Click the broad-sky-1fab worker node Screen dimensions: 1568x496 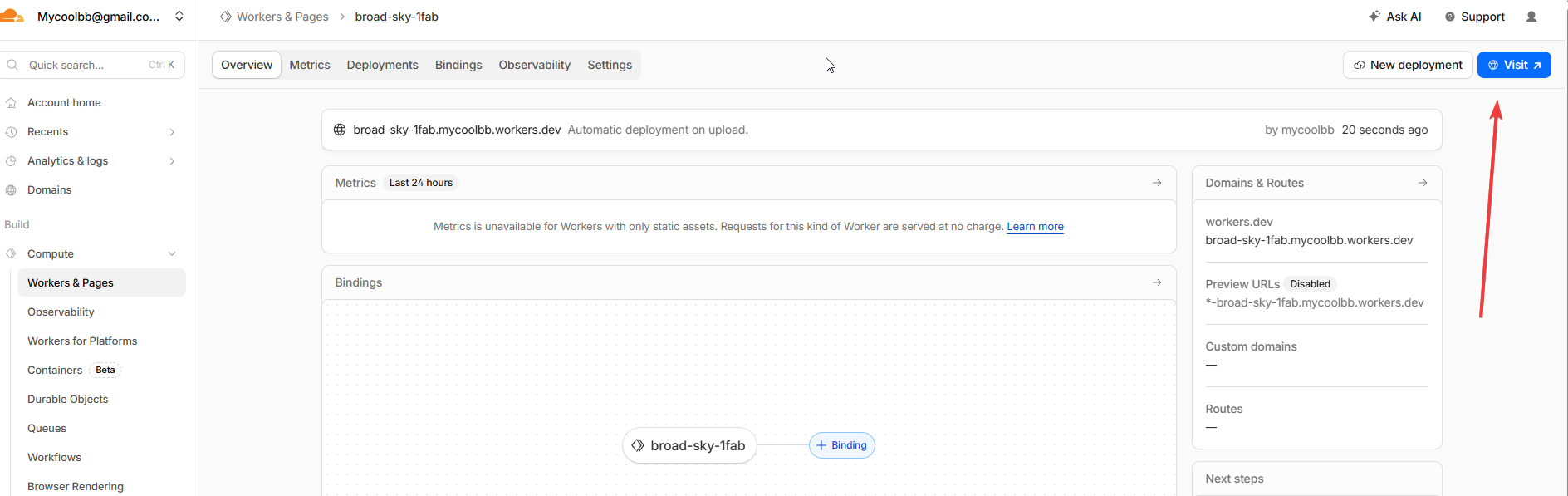(689, 446)
